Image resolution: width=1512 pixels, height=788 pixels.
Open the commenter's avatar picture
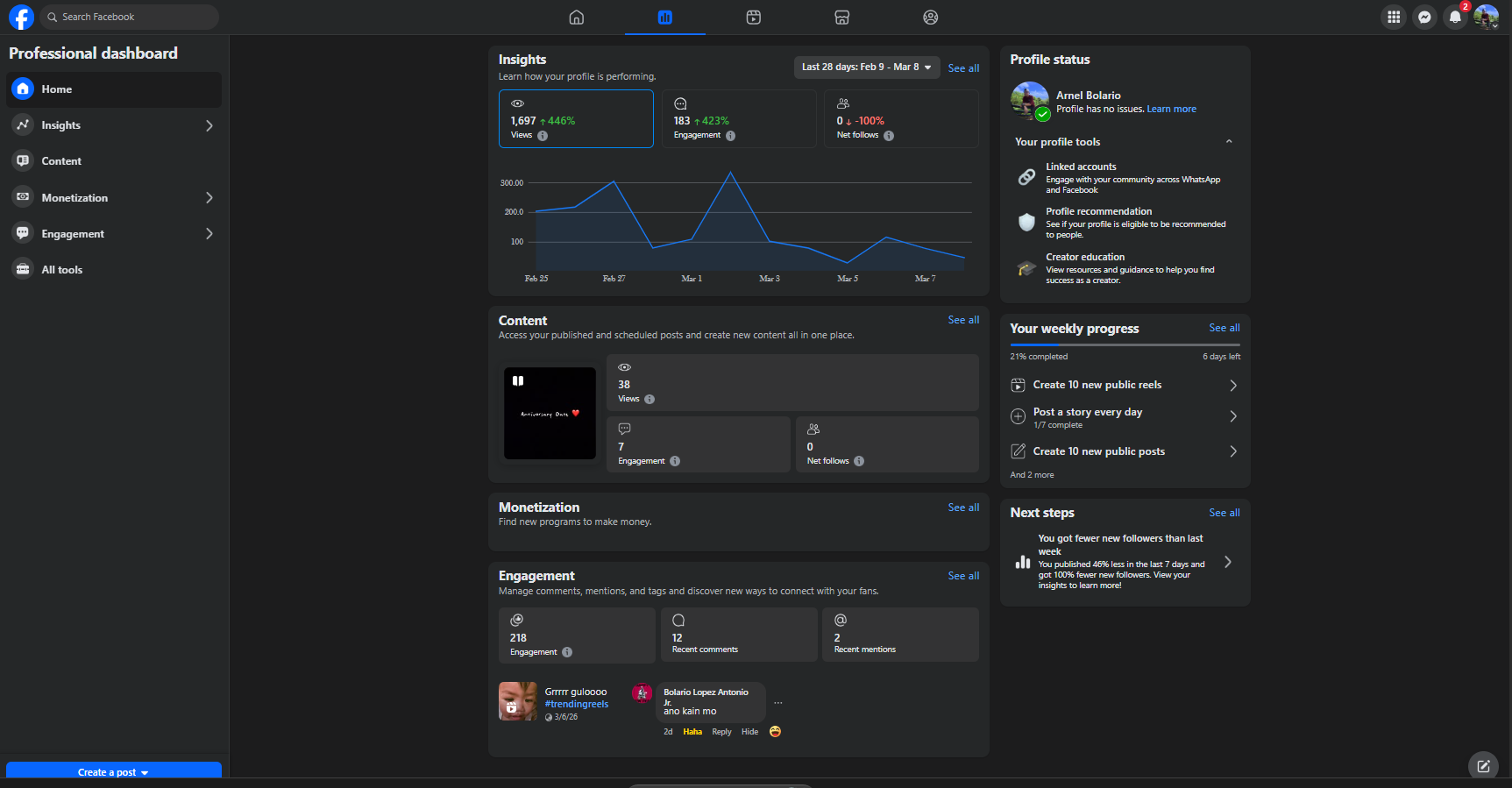pyautogui.click(x=642, y=693)
